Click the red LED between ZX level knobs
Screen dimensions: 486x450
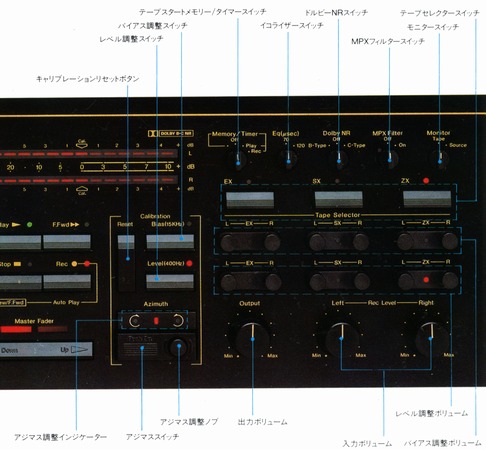pos(426,279)
